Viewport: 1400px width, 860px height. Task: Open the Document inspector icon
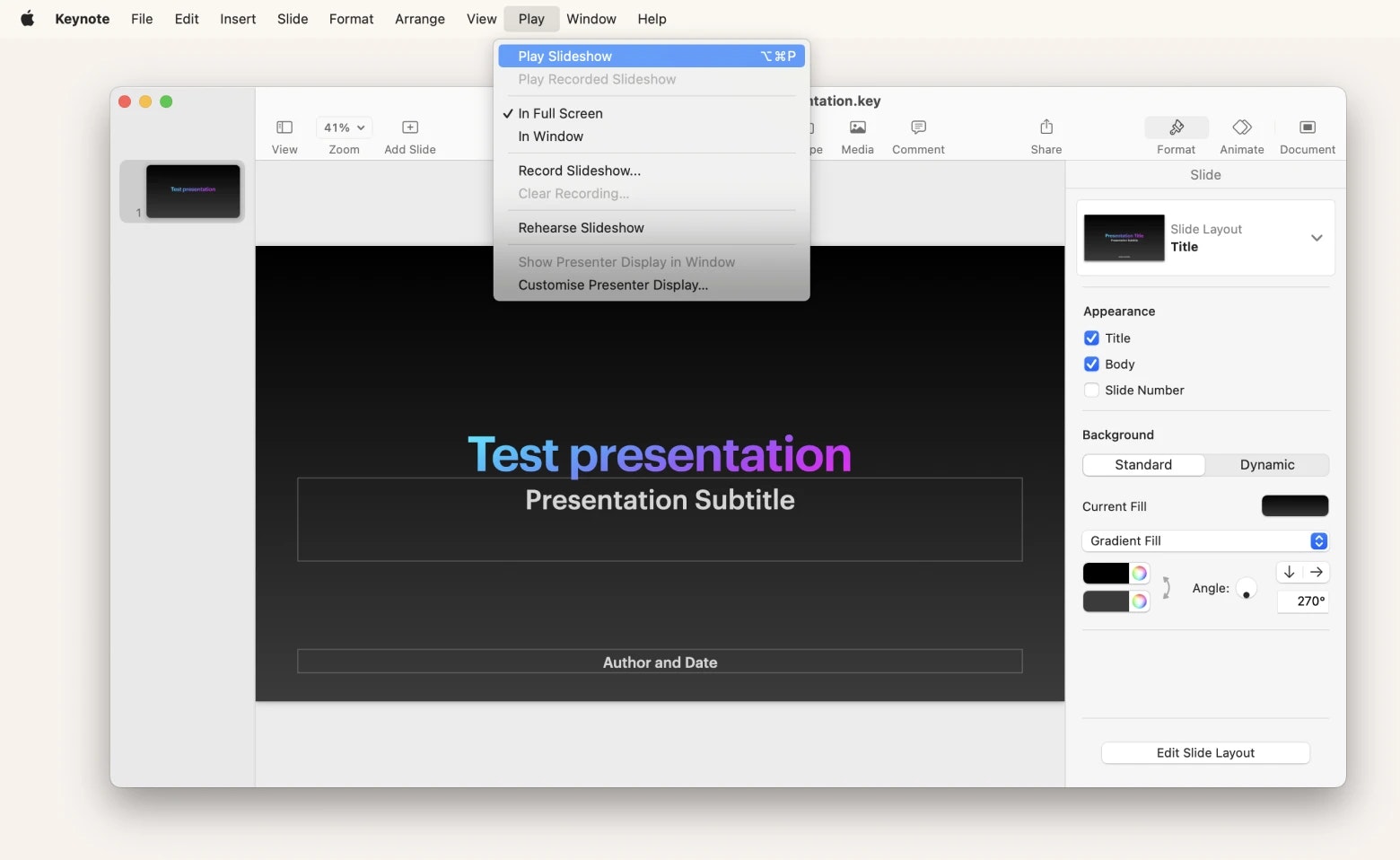pos(1308,127)
